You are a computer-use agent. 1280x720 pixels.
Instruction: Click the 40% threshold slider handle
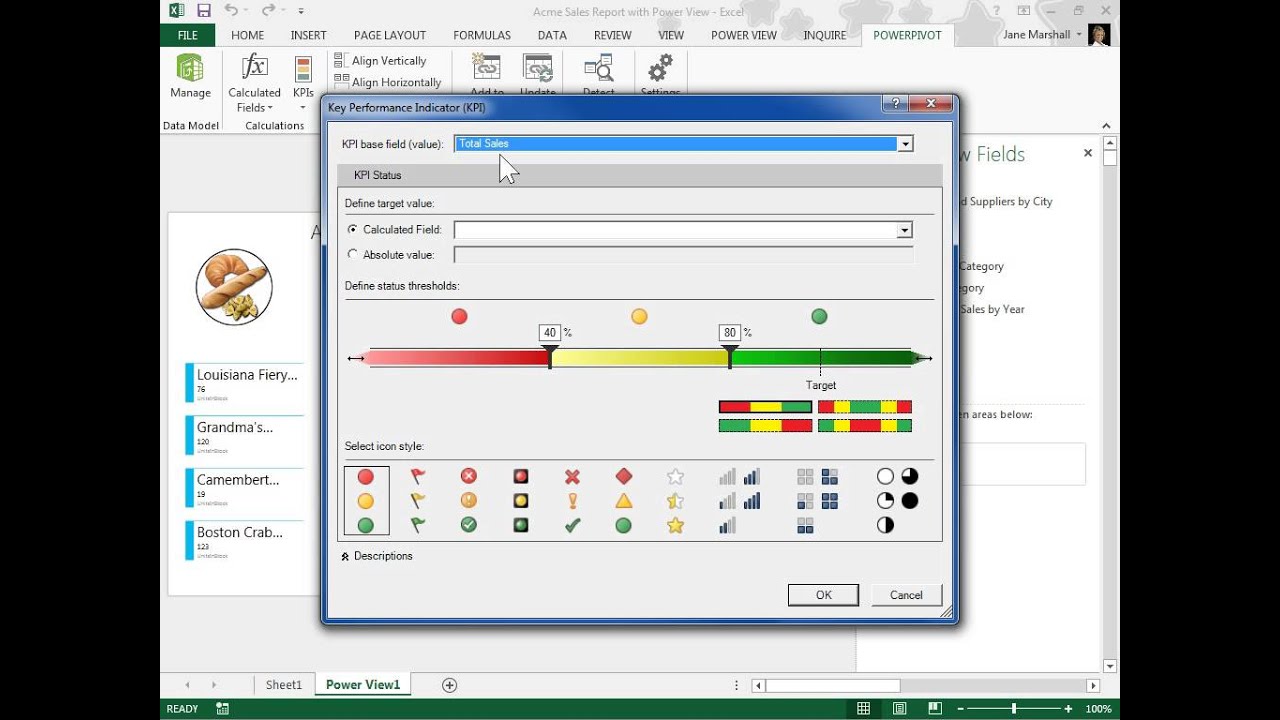[550, 355]
